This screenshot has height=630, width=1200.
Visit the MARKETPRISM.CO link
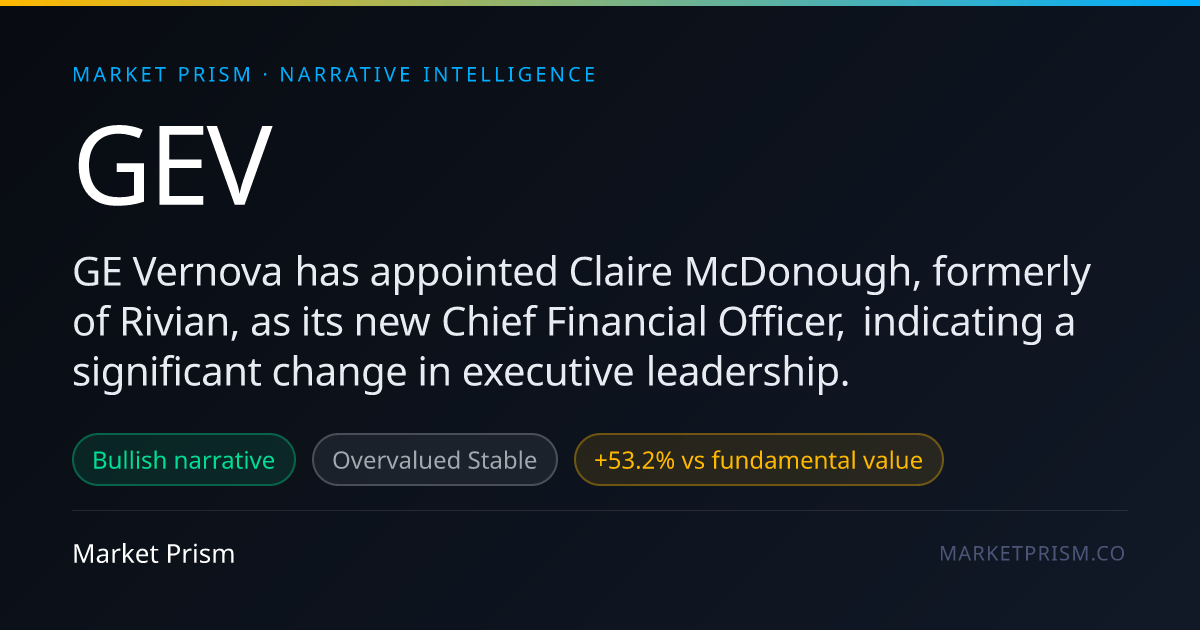click(1032, 553)
